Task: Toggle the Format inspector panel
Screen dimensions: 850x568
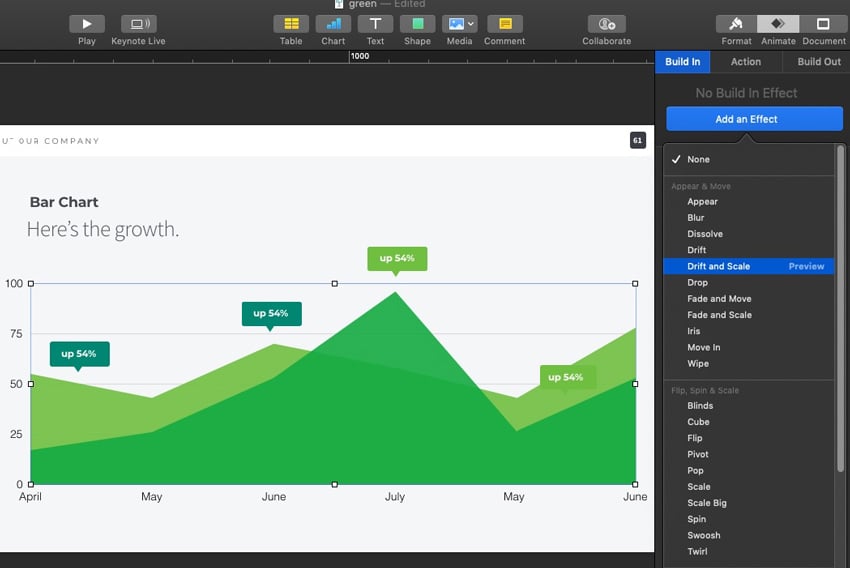Action: [x=736, y=24]
